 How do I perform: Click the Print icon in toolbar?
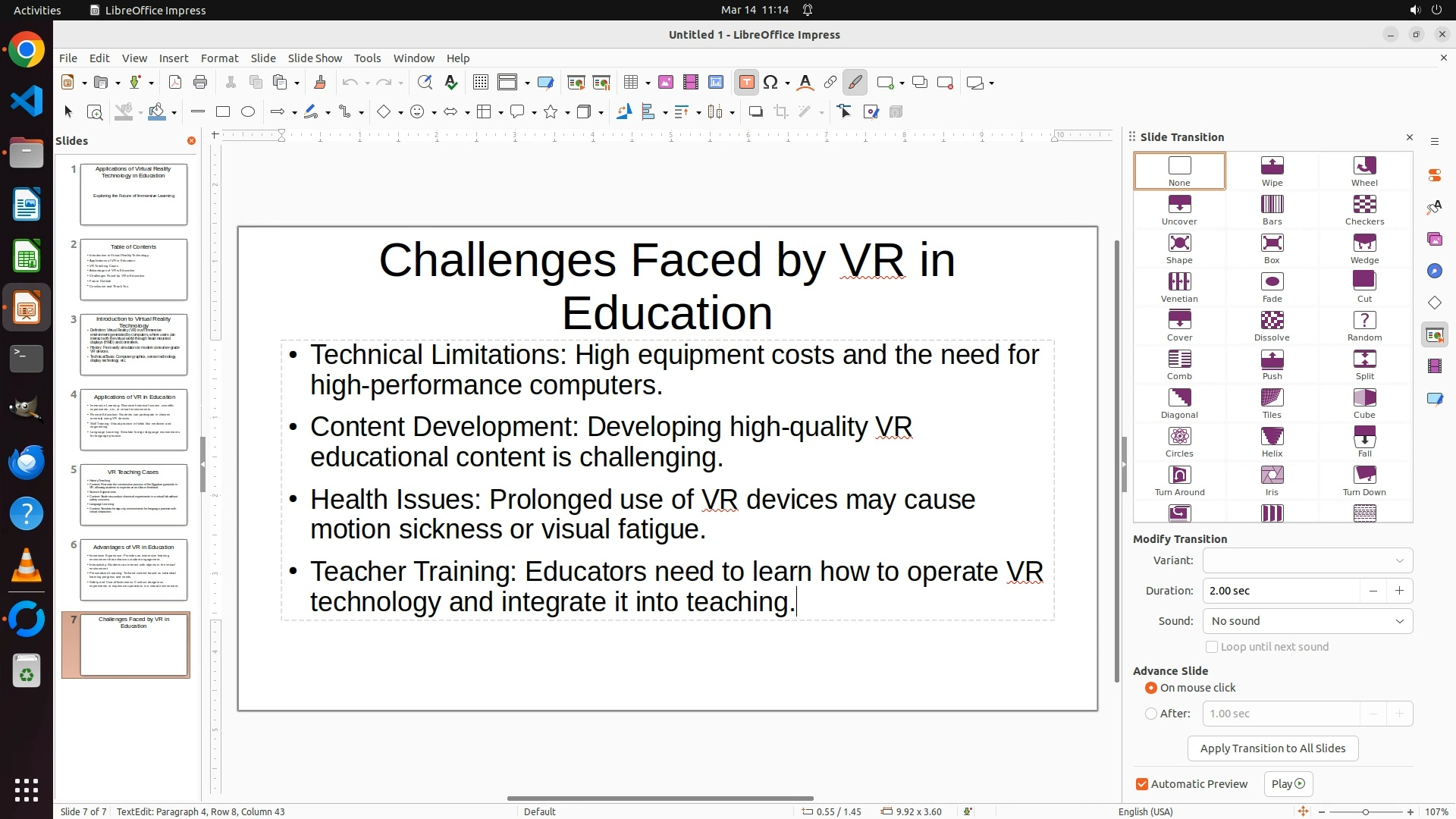pyautogui.click(x=200, y=83)
